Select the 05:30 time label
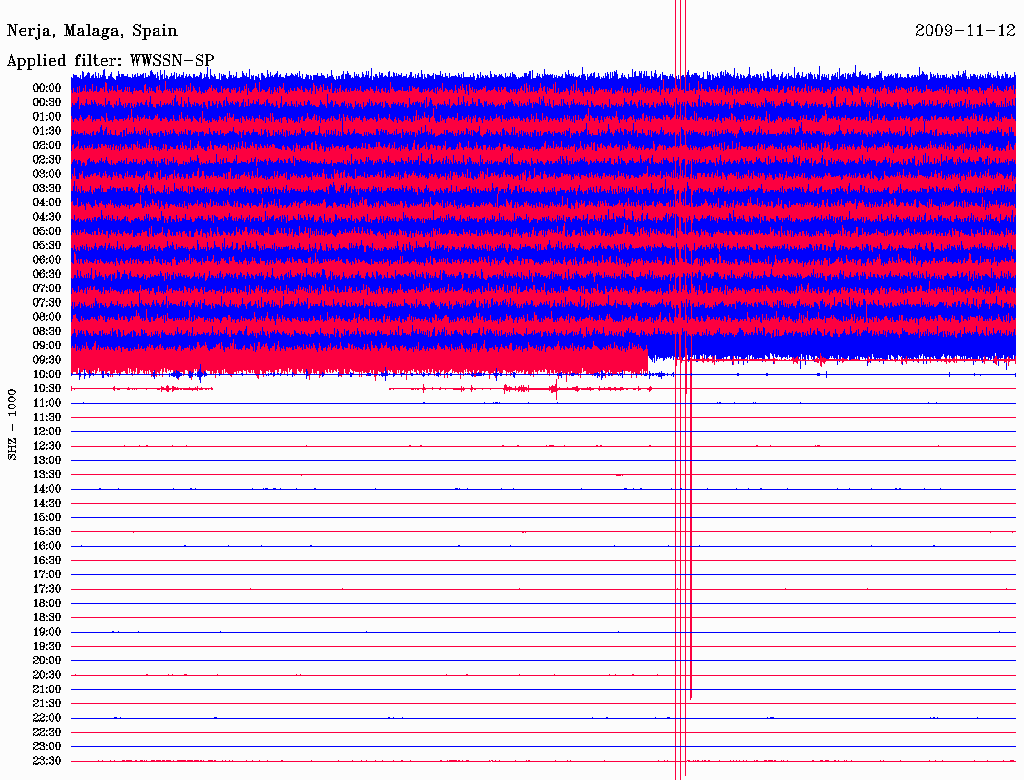 click(47, 245)
